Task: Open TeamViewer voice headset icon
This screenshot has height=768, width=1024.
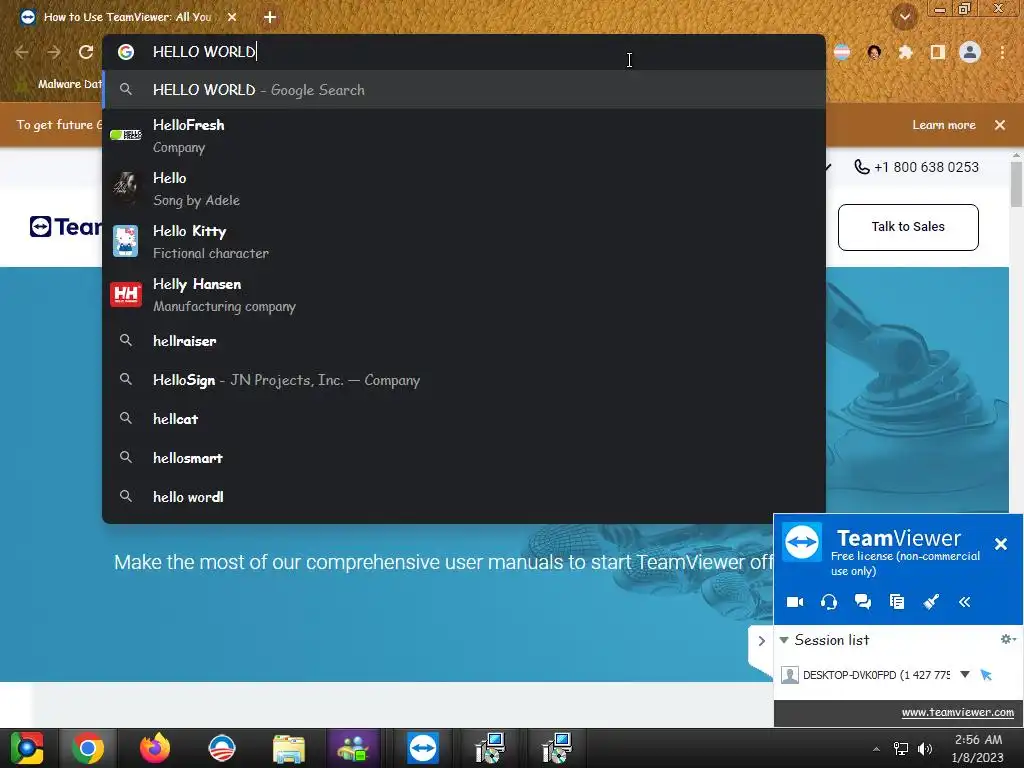Action: (829, 602)
